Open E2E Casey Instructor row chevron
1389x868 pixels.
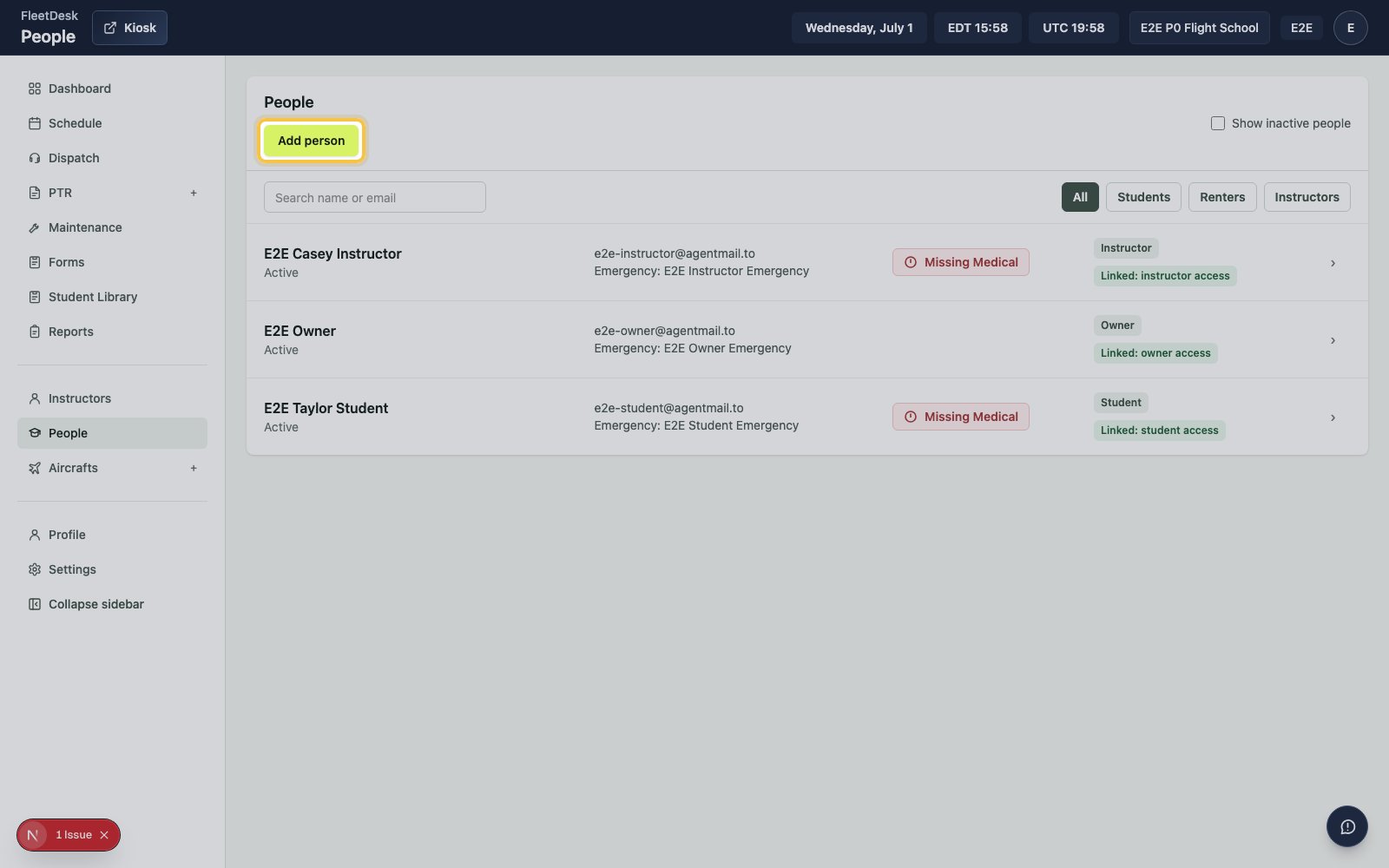click(1333, 263)
